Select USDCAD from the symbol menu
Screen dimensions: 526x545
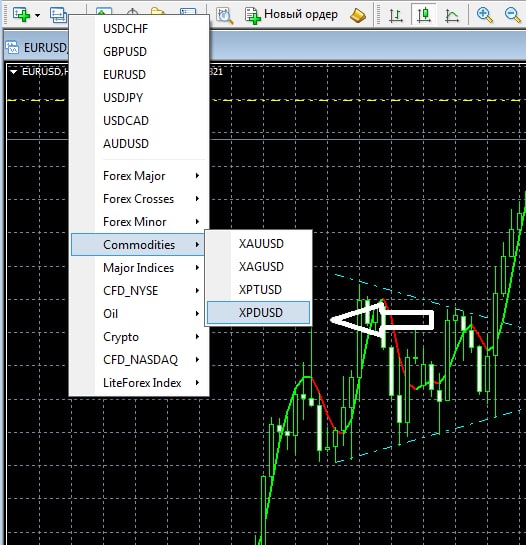[139, 120]
